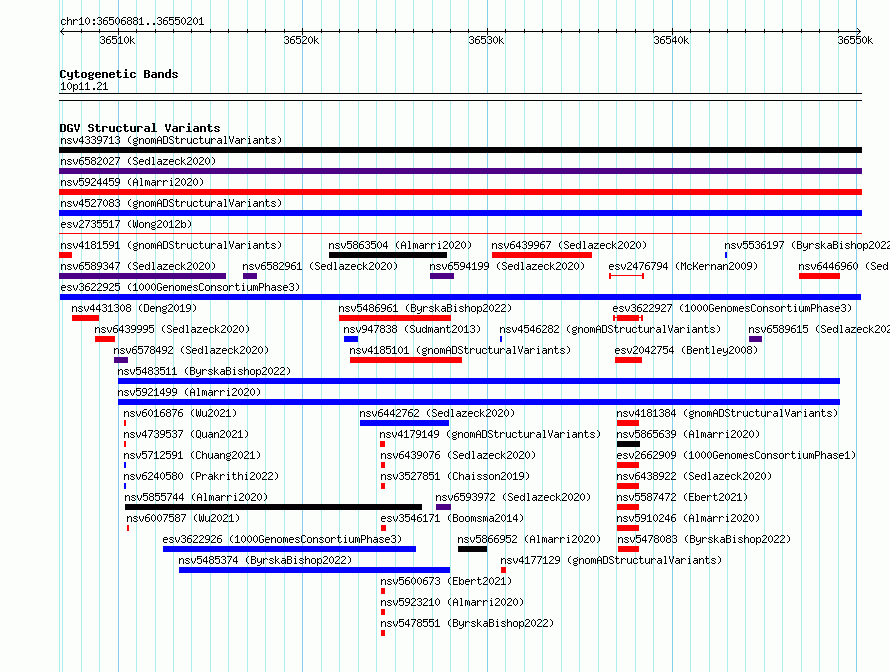
Task: Click the 36510k ruler position
Action: [x=117, y=40]
